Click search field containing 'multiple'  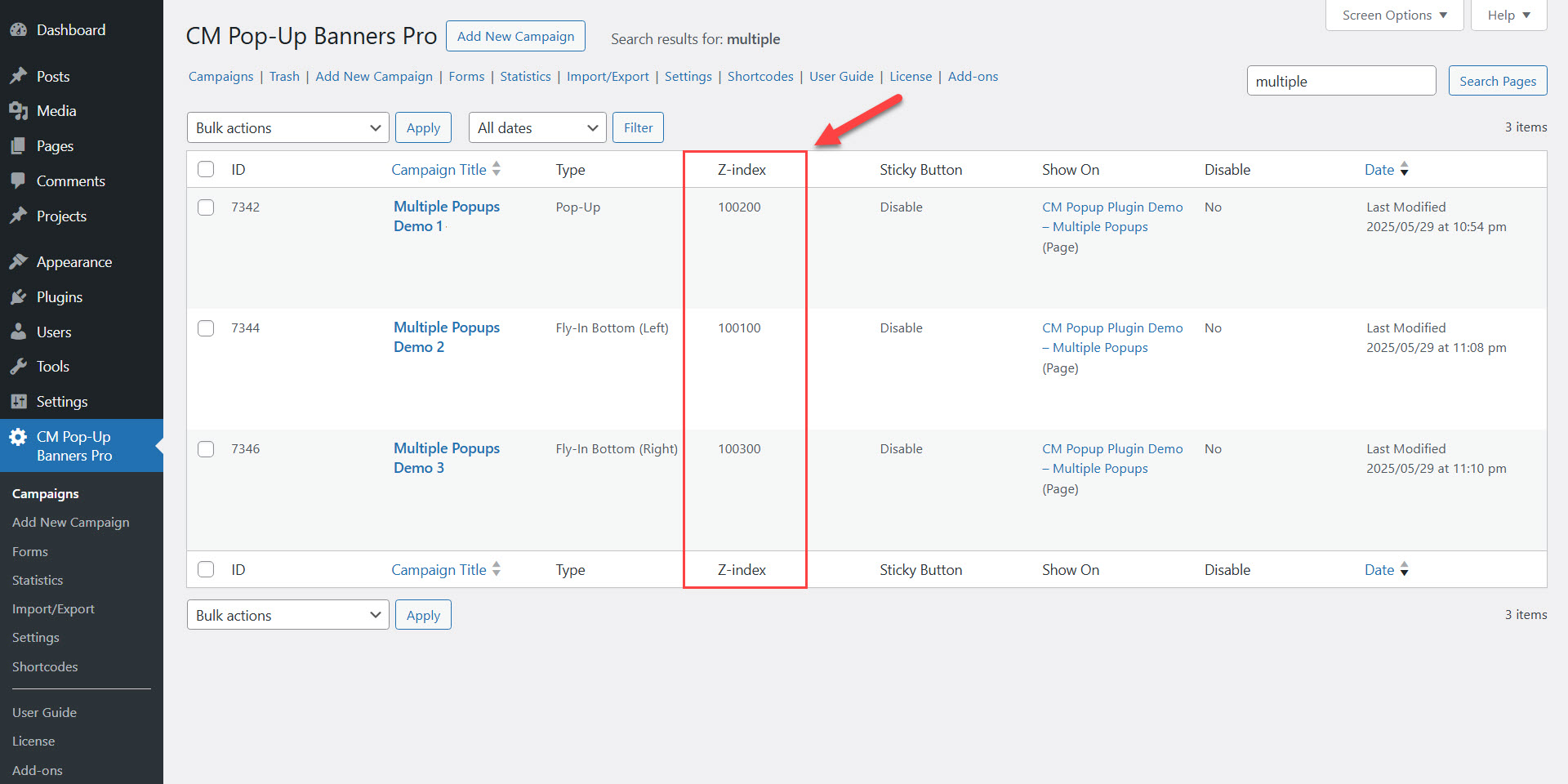click(x=1341, y=81)
